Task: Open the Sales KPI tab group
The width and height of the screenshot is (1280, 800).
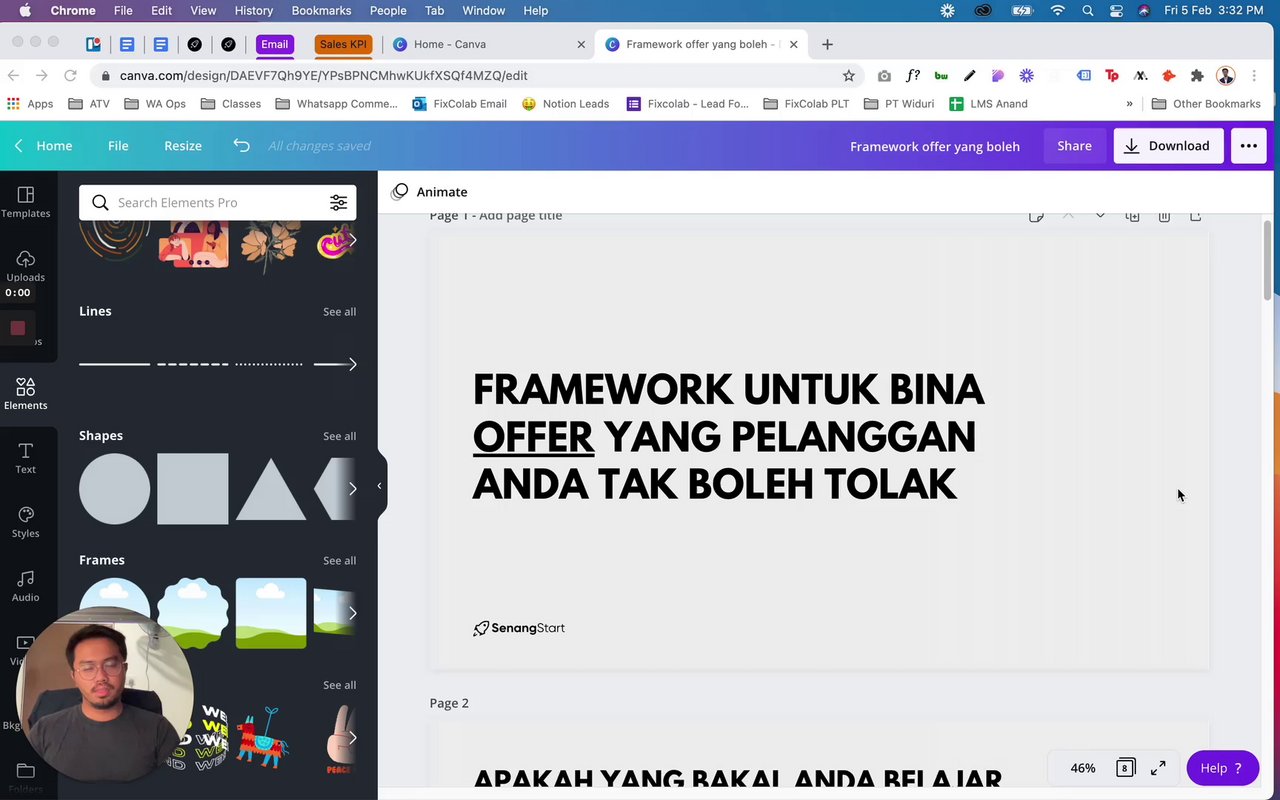Action: [x=343, y=44]
